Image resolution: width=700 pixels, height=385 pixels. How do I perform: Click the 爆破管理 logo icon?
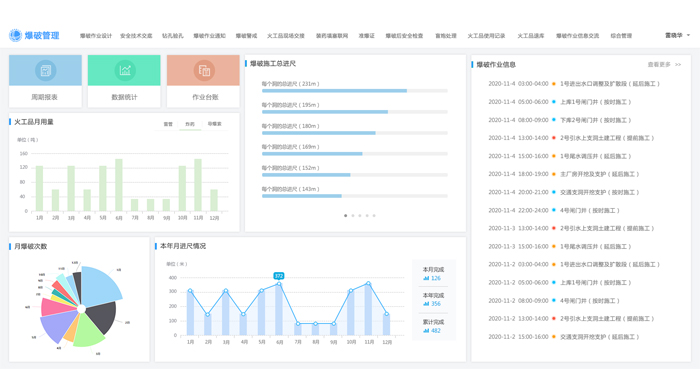15,35
